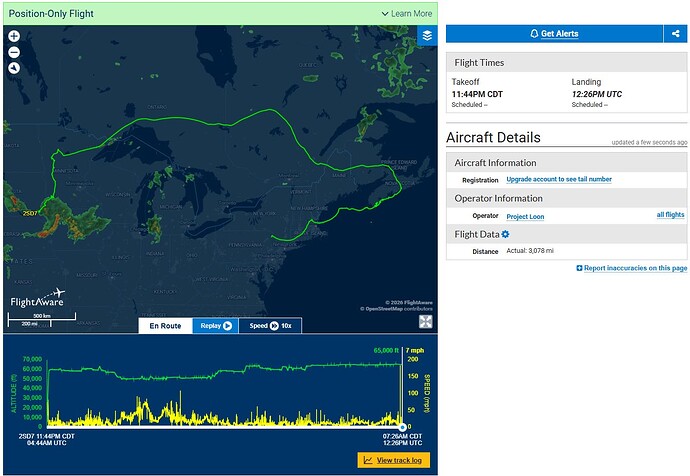
Task: Zoom out on the flight map
Action: [x=14, y=52]
